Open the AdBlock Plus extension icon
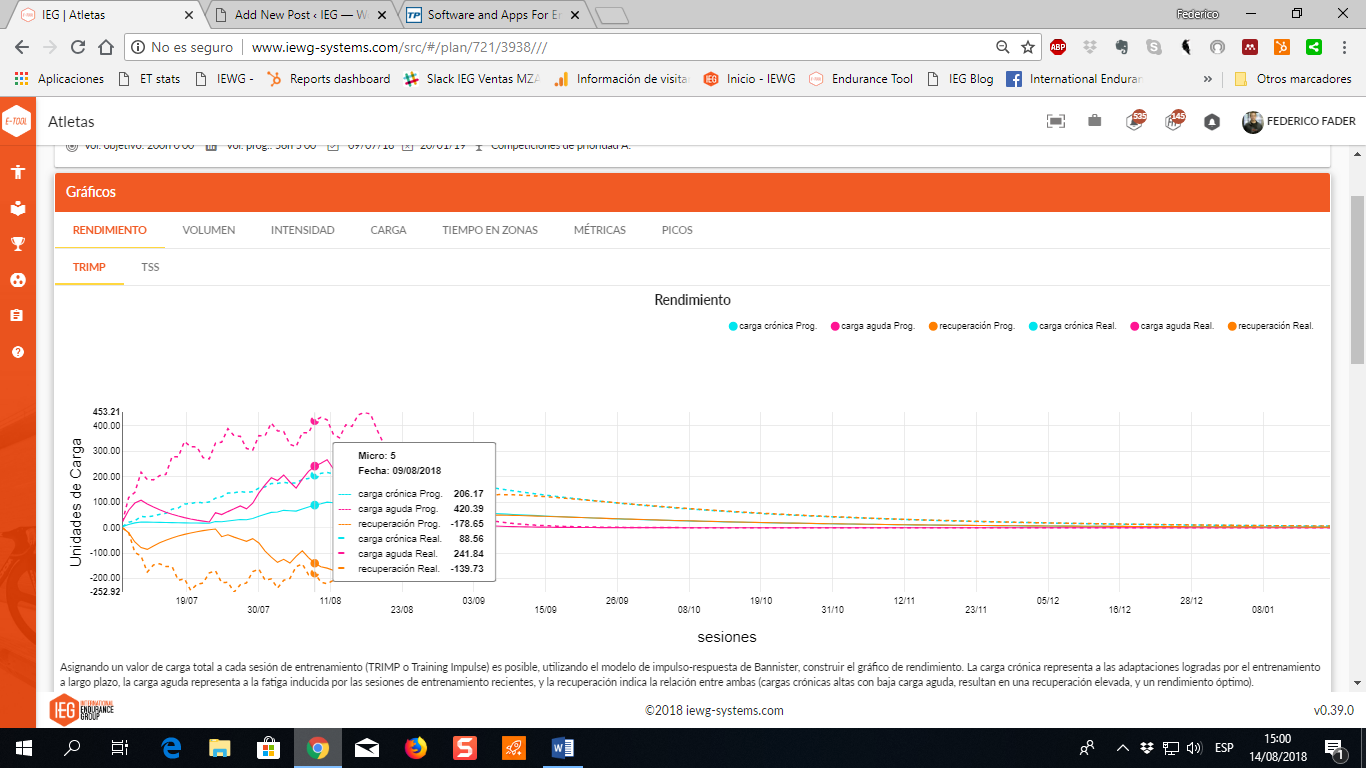Viewport: 1366px width, 768px height. pyautogui.click(x=1057, y=47)
